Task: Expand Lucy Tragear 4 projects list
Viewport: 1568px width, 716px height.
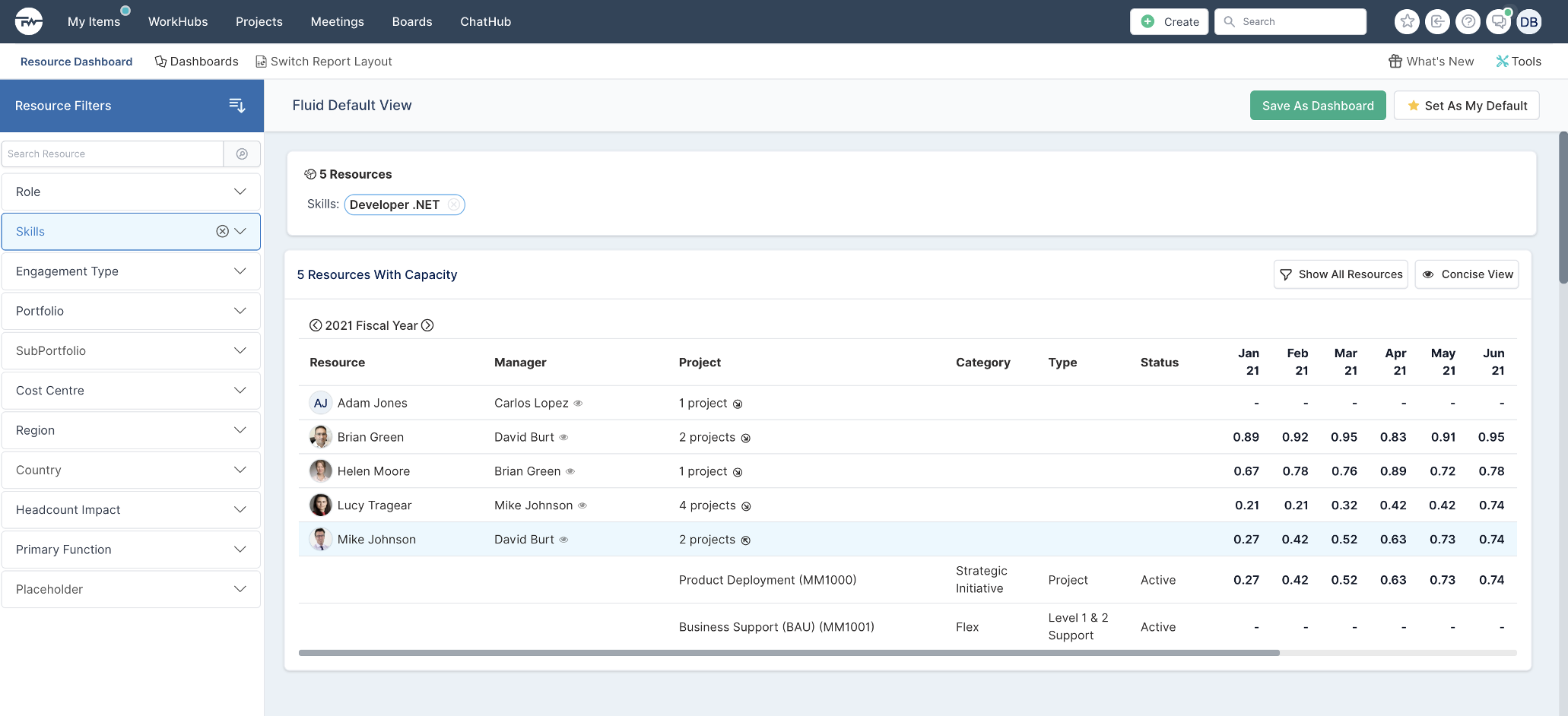Action: pos(746,507)
